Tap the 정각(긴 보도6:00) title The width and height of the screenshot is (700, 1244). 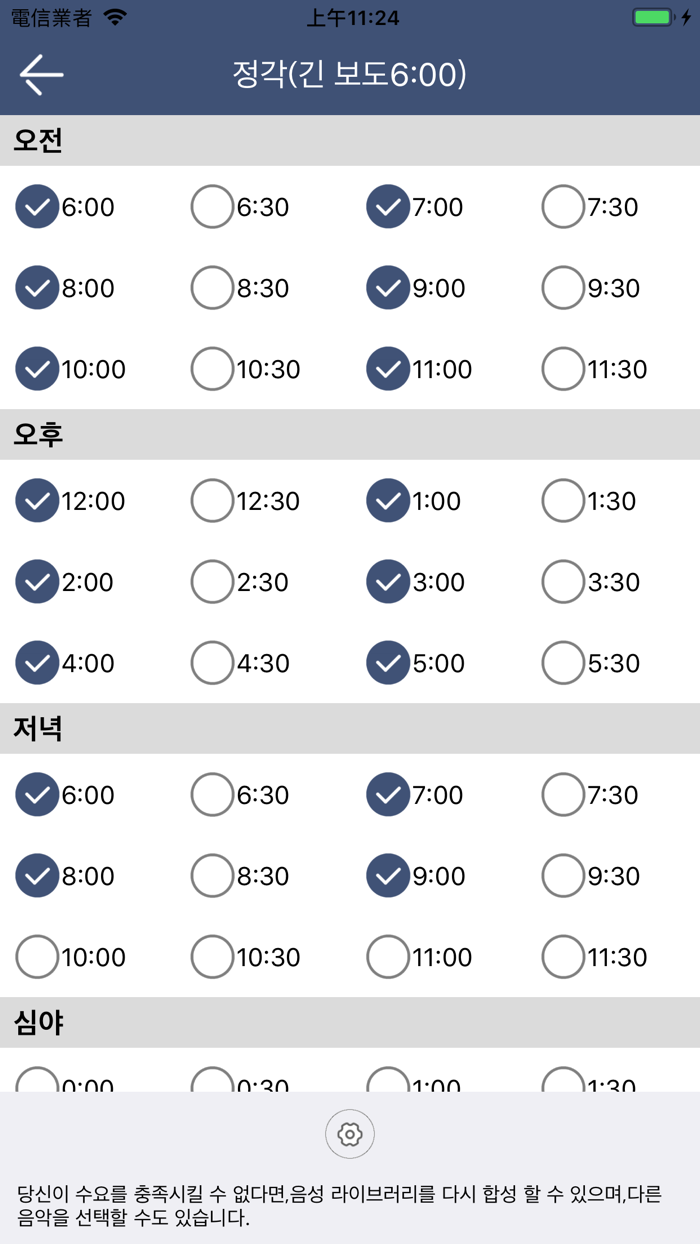[x=349, y=75]
